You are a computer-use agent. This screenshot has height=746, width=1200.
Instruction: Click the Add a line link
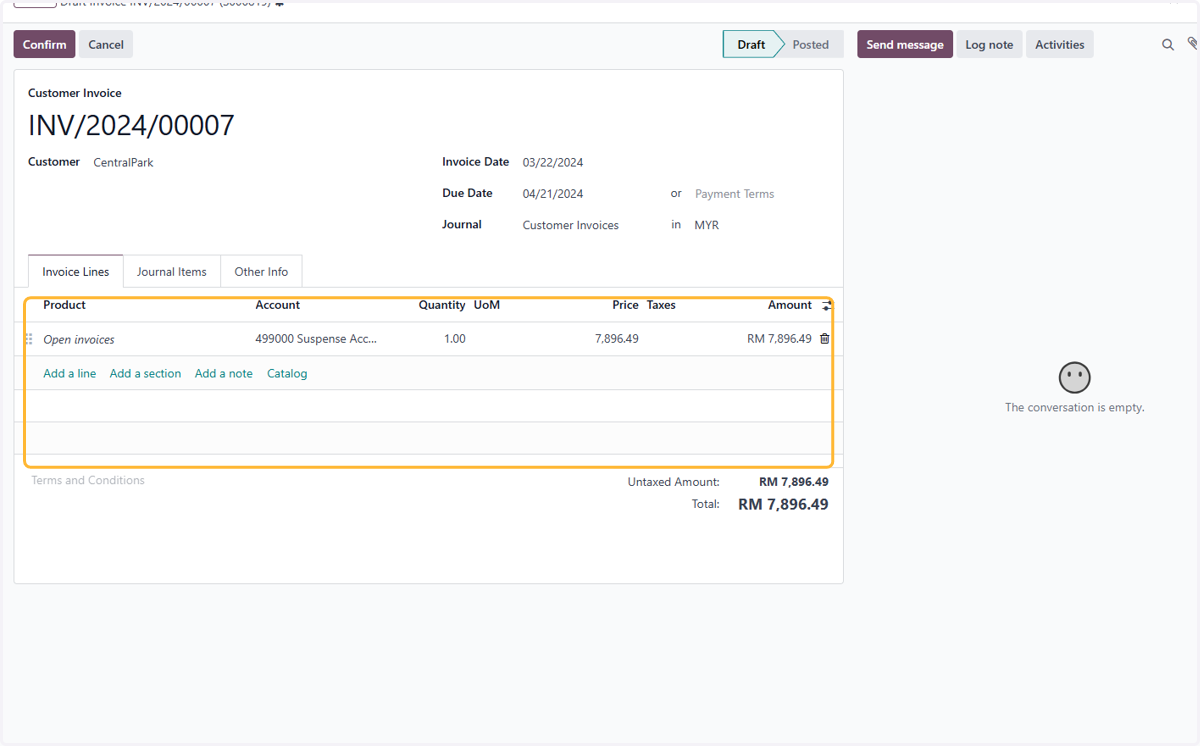(70, 374)
